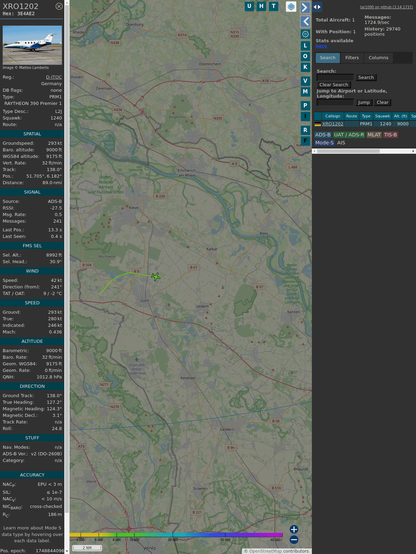Switch to the Columns tab
This screenshot has height=554, width=416.
coord(378,58)
